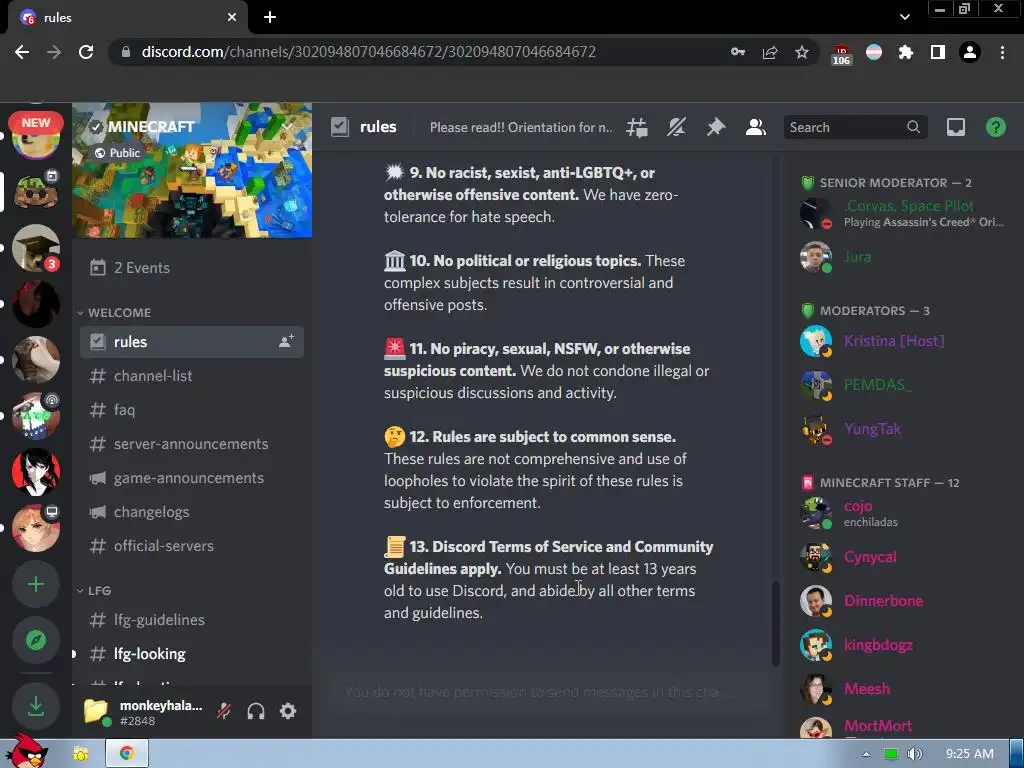Open the changelogs channel

click(191, 512)
